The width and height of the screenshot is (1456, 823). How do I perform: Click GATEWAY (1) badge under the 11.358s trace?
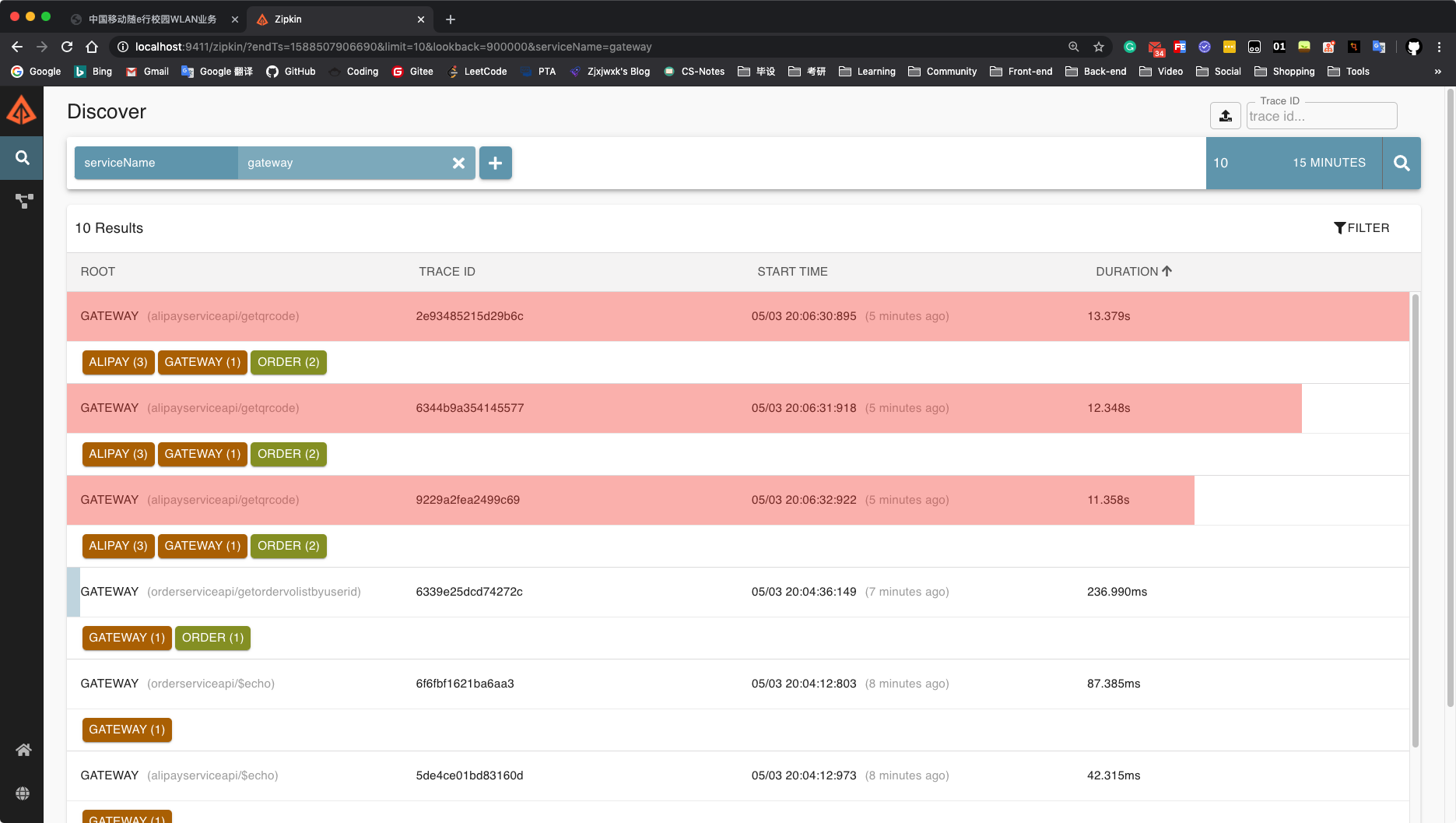(x=202, y=546)
